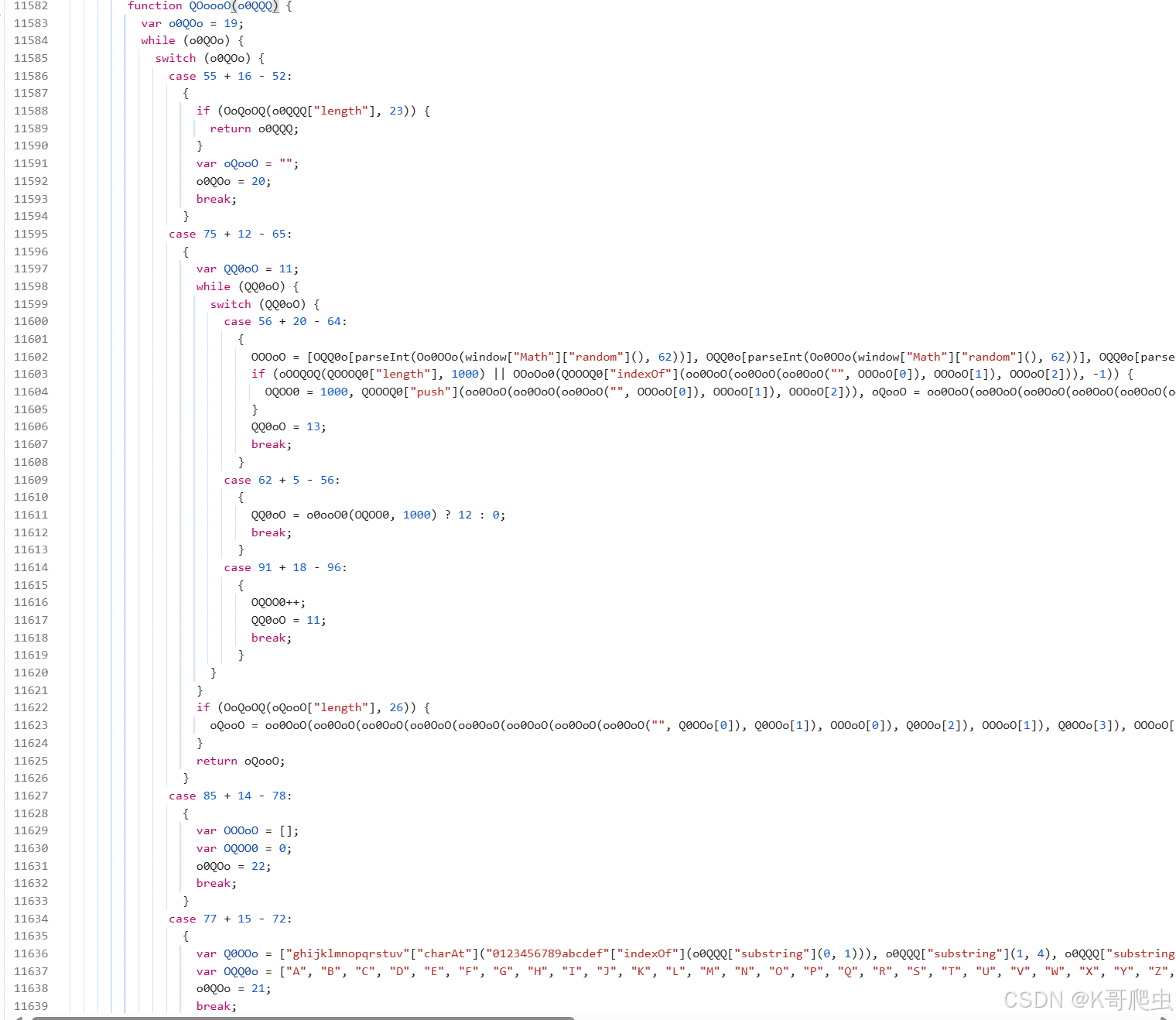Click 'case 77 + 15 - 72:' line

click(230, 919)
